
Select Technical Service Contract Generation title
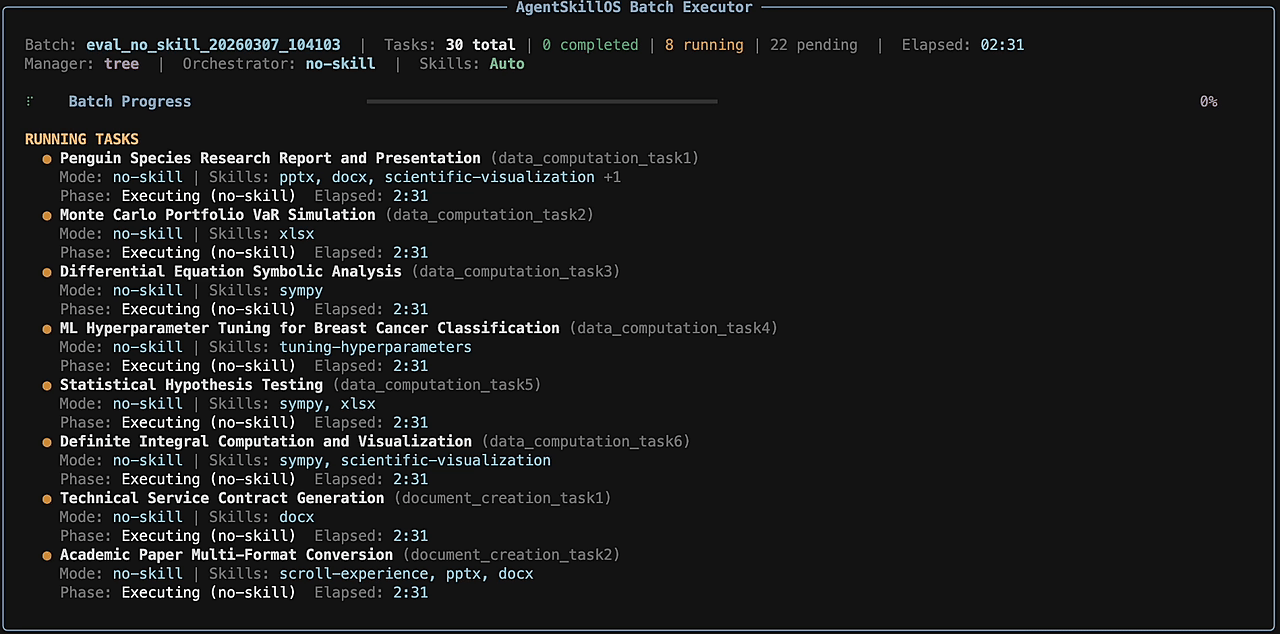(x=222, y=498)
